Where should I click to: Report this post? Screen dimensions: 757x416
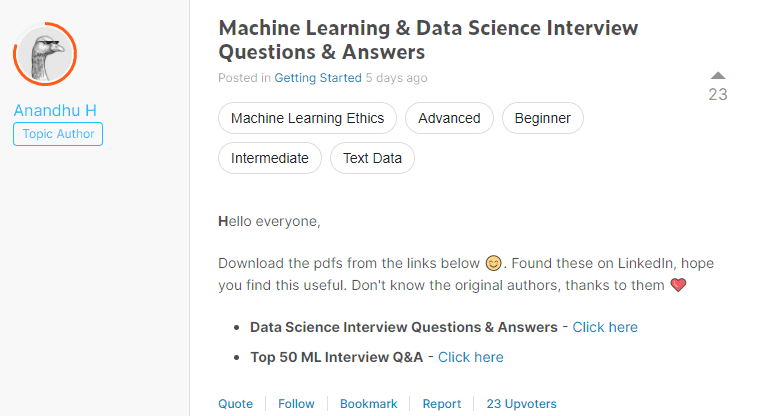[442, 404]
